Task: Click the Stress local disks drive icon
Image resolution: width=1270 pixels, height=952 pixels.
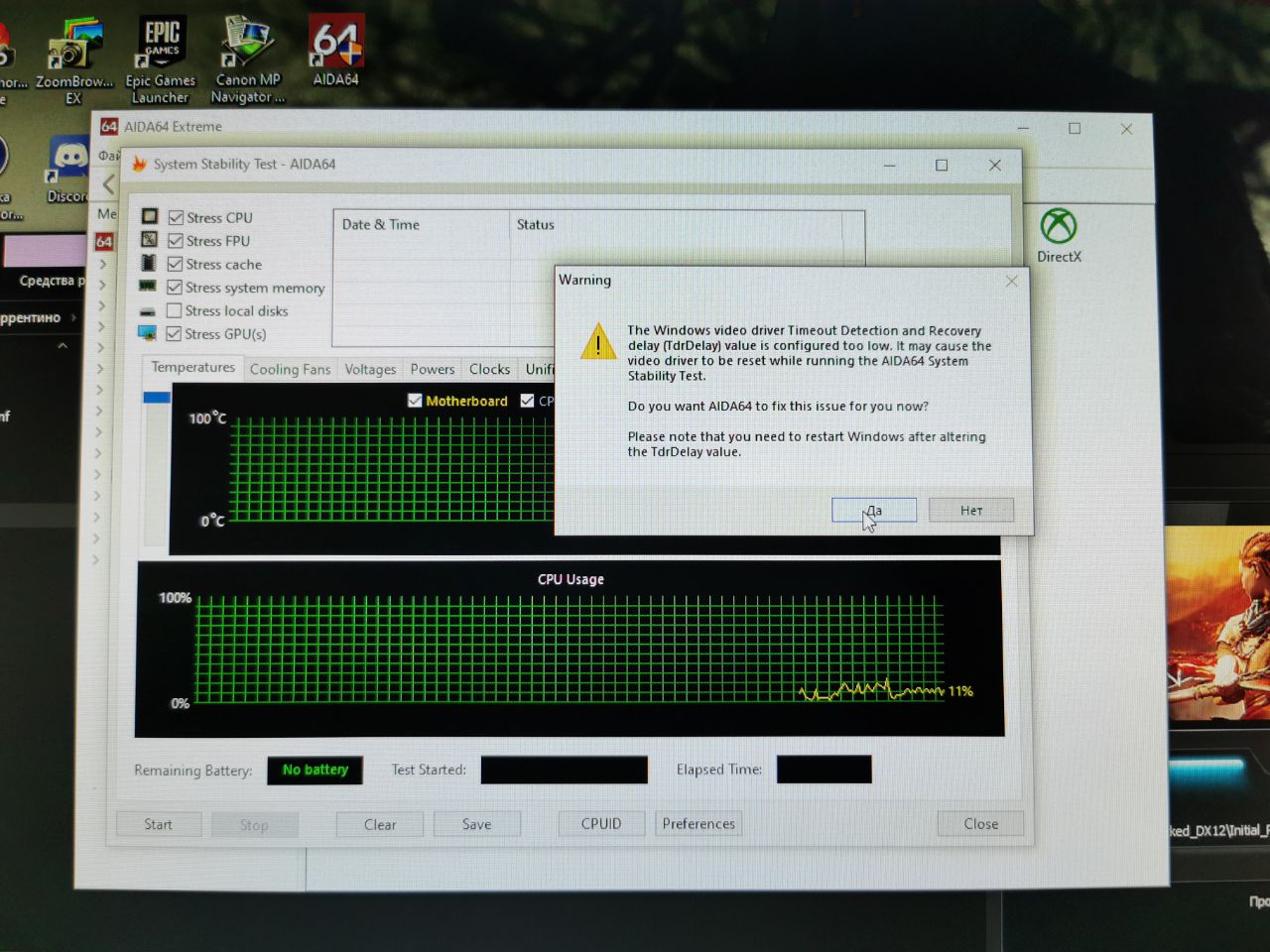Action: point(148,311)
